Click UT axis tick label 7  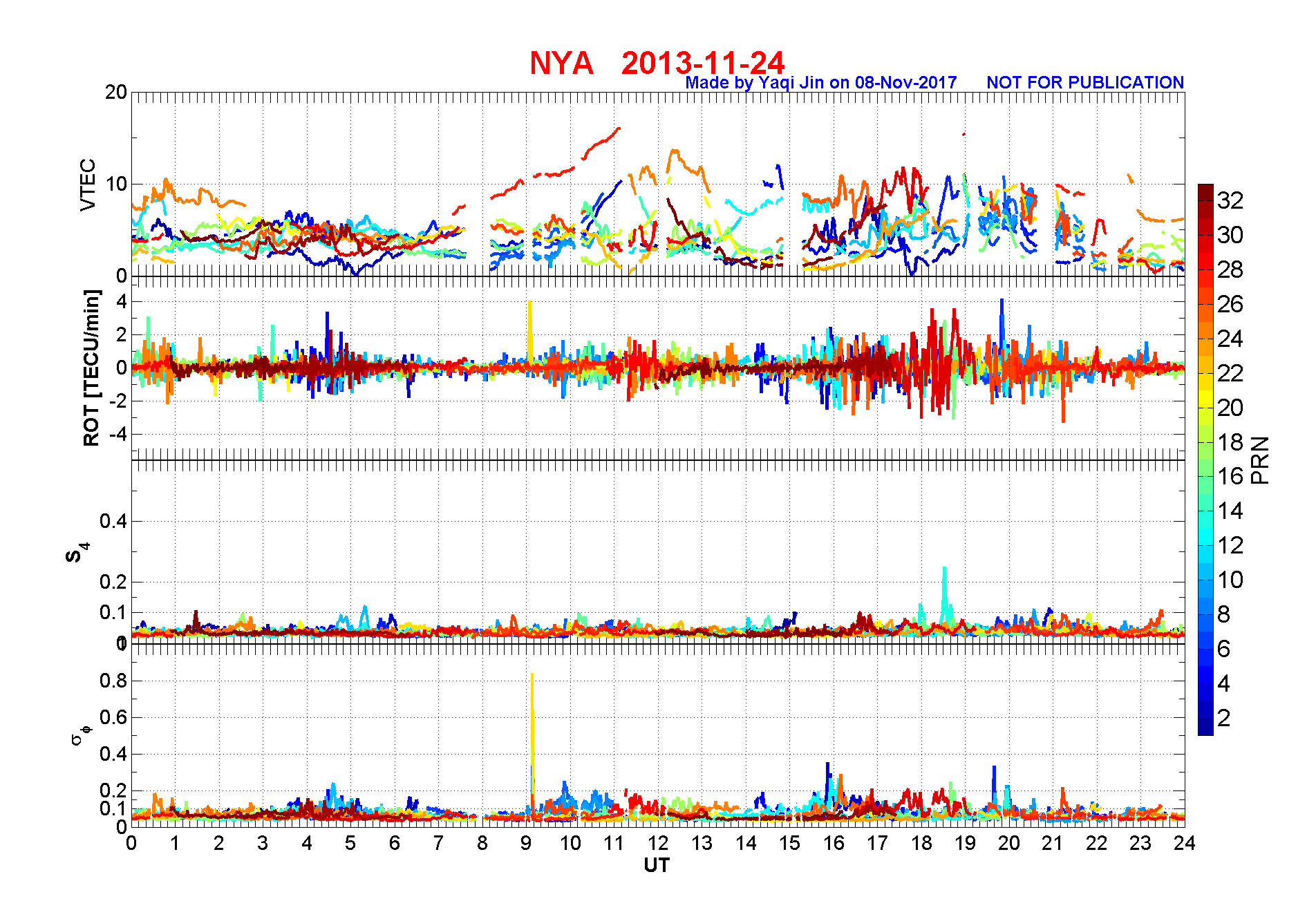[438, 843]
